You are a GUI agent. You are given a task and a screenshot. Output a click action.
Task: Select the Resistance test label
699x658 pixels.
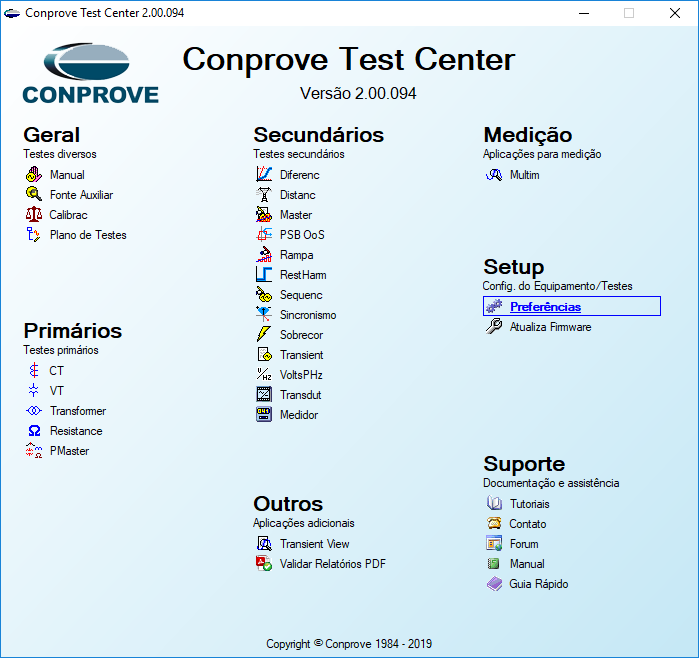click(x=76, y=431)
